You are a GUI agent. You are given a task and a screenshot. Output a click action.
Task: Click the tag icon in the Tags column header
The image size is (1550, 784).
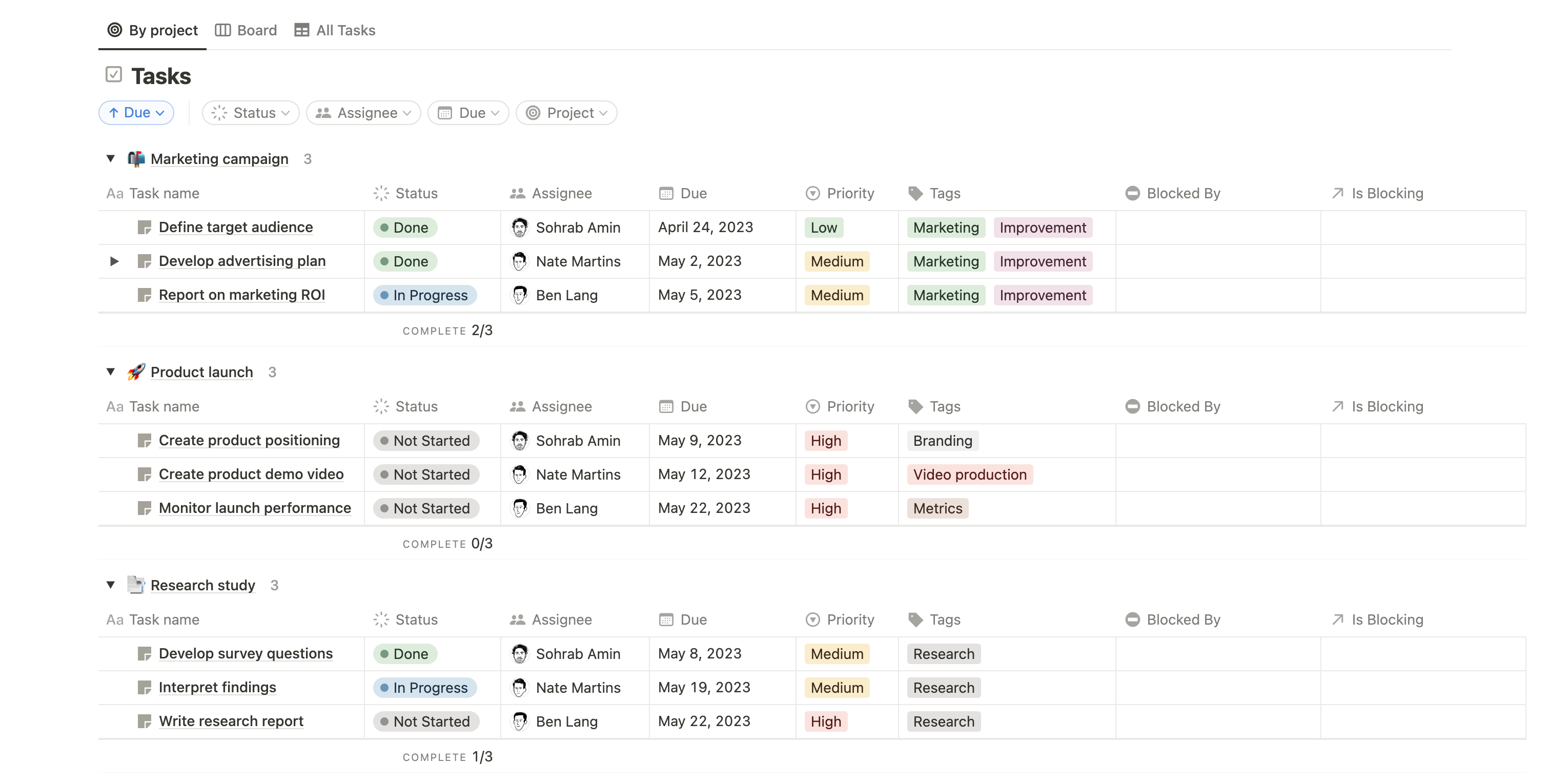click(916, 193)
